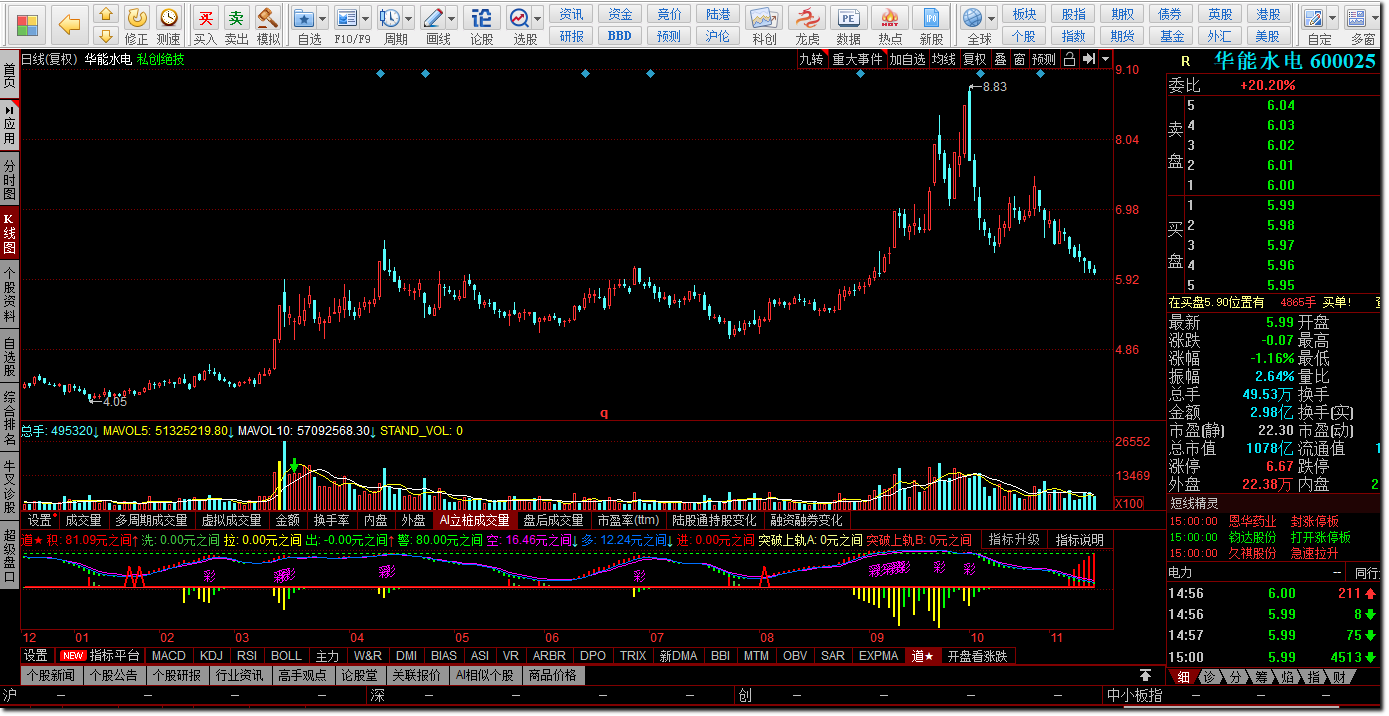The width and height of the screenshot is (1389, 716).
Task: Select the 分时图 side tab
Action: pyautogui.click(x=10, y=179)
